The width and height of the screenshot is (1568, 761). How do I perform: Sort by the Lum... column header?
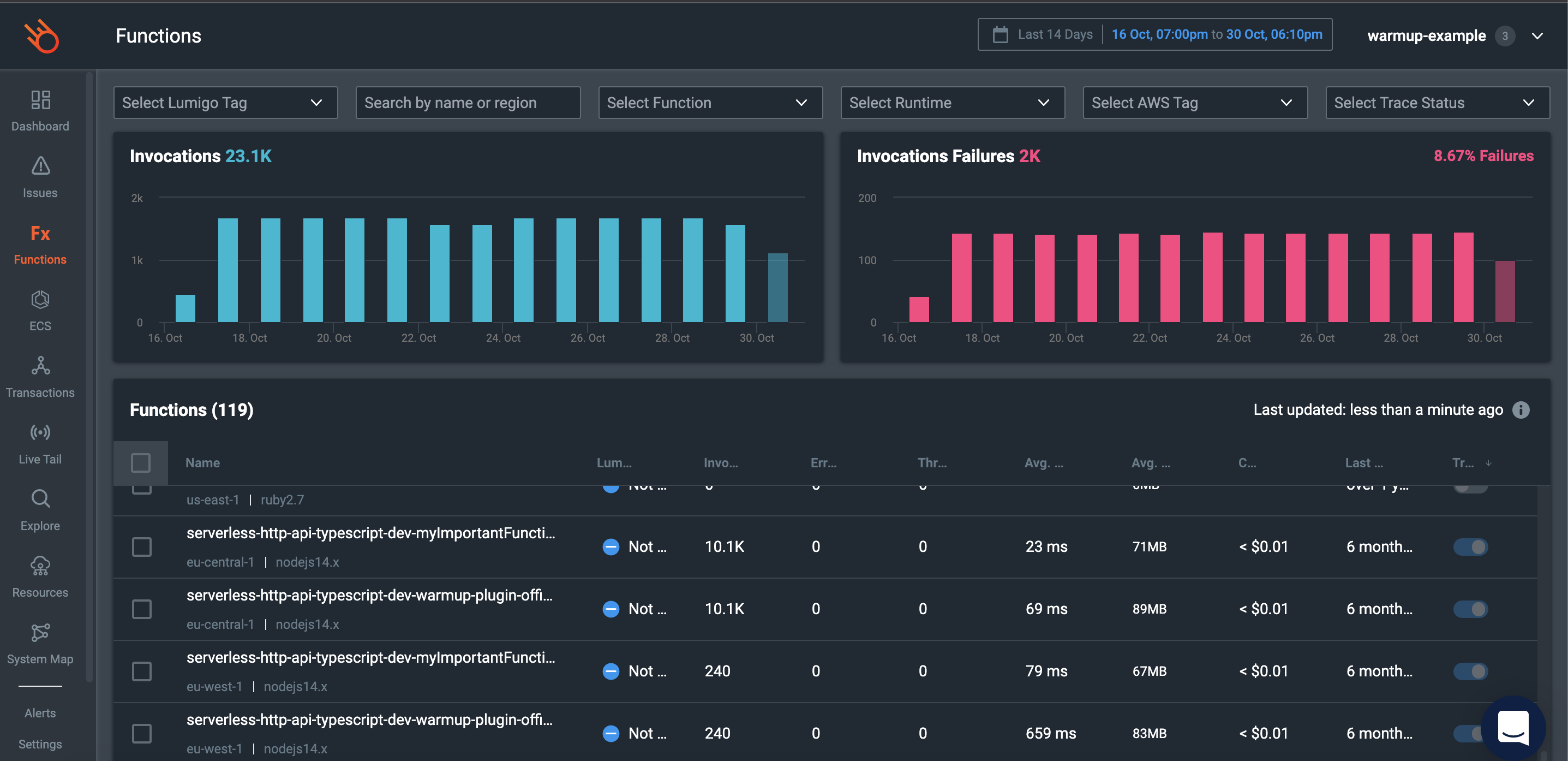pos(614,462)
